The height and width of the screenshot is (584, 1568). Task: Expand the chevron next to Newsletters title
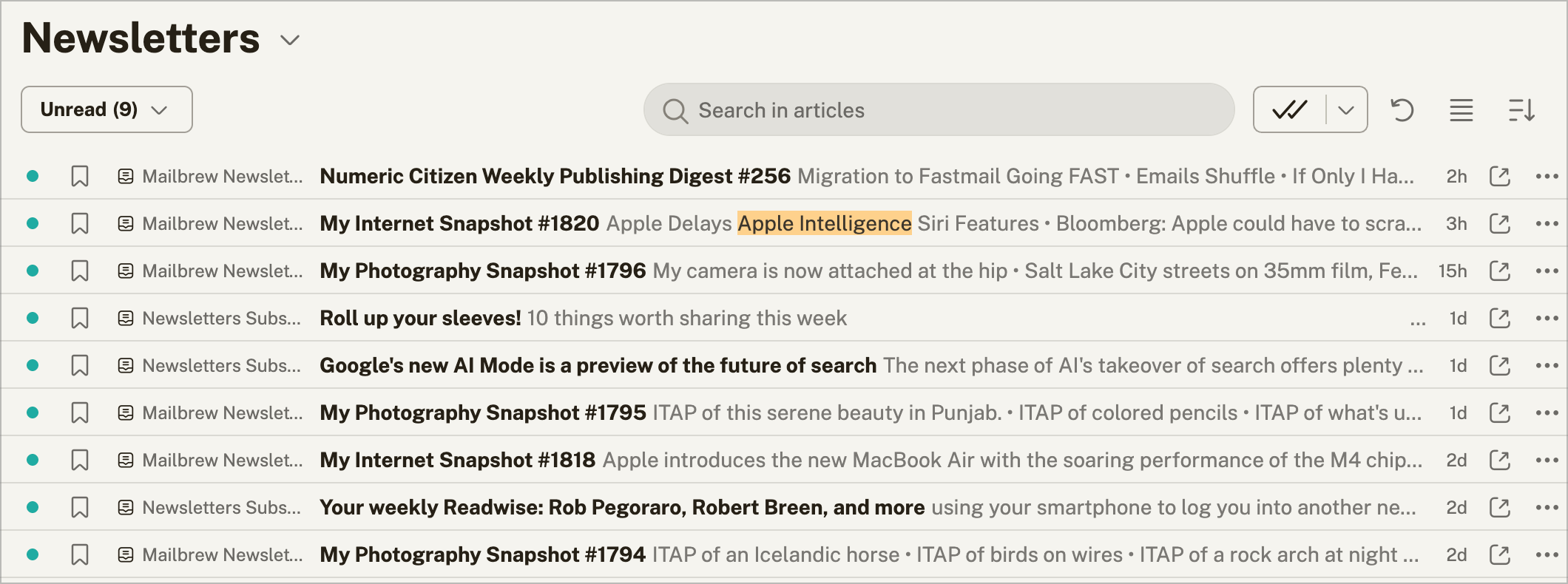pos(288,41)
